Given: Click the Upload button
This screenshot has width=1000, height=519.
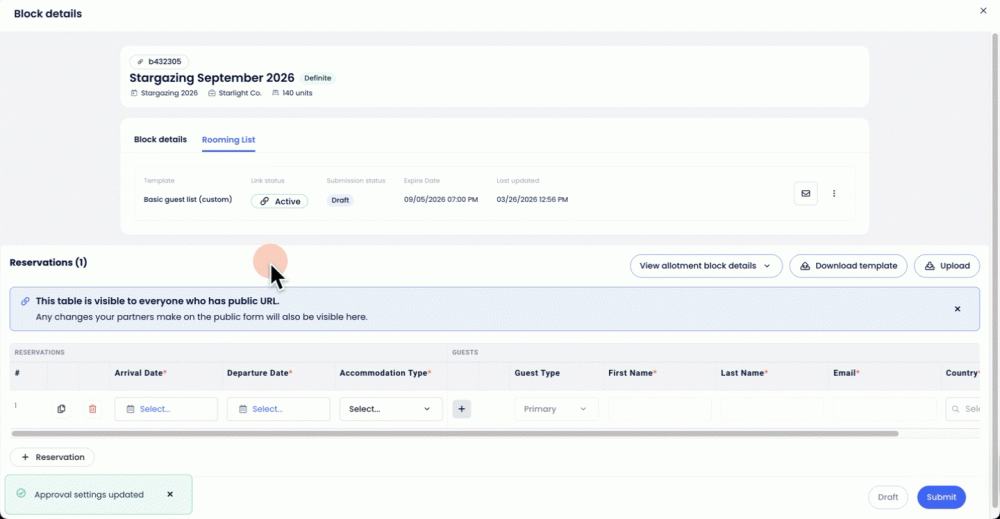Looking at the screenshot, I should pos(946,266).
